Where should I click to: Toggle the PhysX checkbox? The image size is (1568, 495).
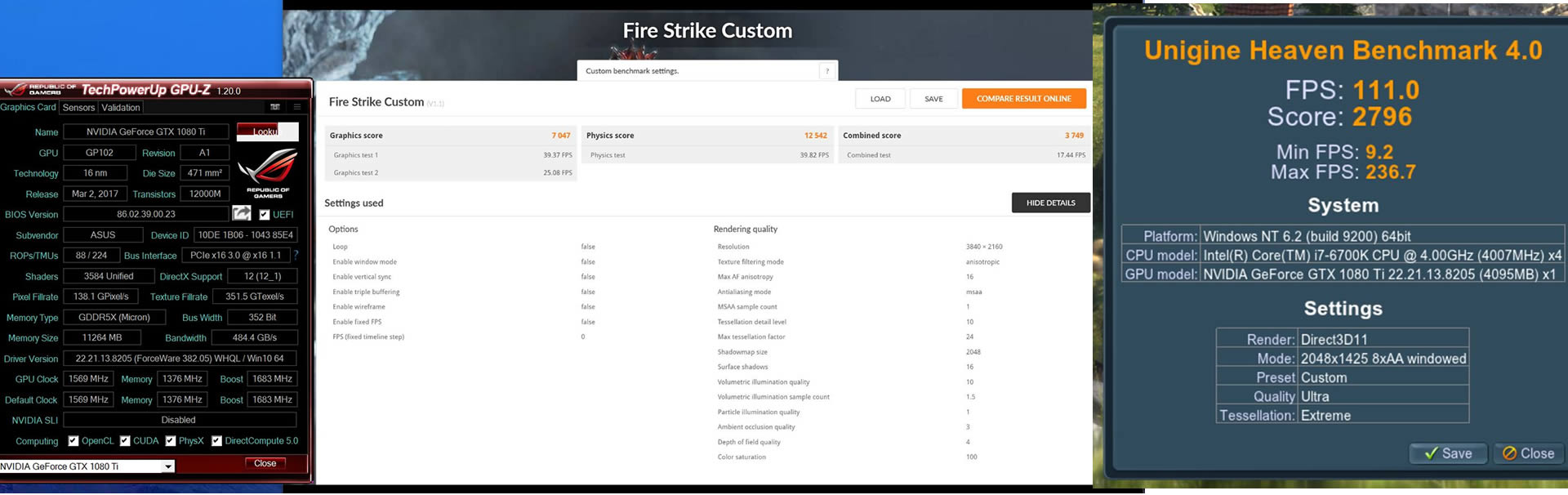point(171,441)
